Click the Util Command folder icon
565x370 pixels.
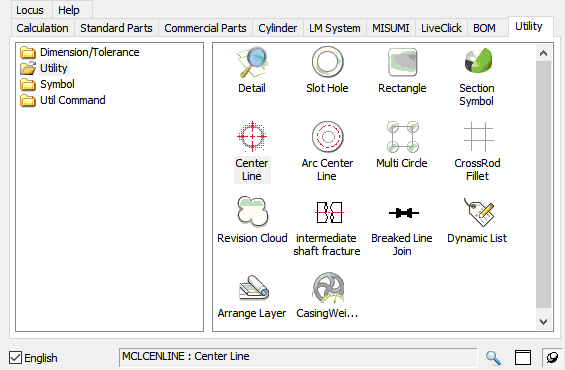pos(27,101)
